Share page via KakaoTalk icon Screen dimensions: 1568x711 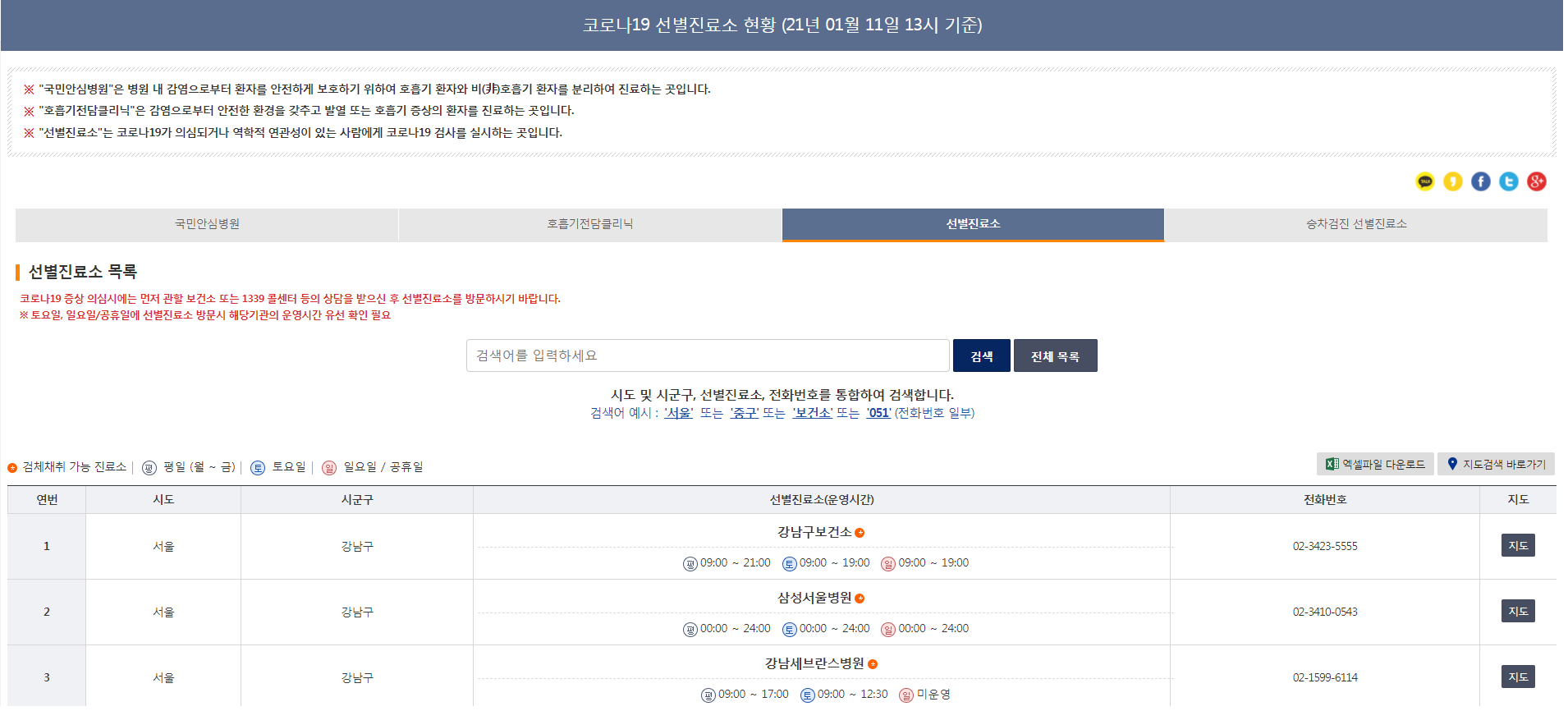[1425, 181]
